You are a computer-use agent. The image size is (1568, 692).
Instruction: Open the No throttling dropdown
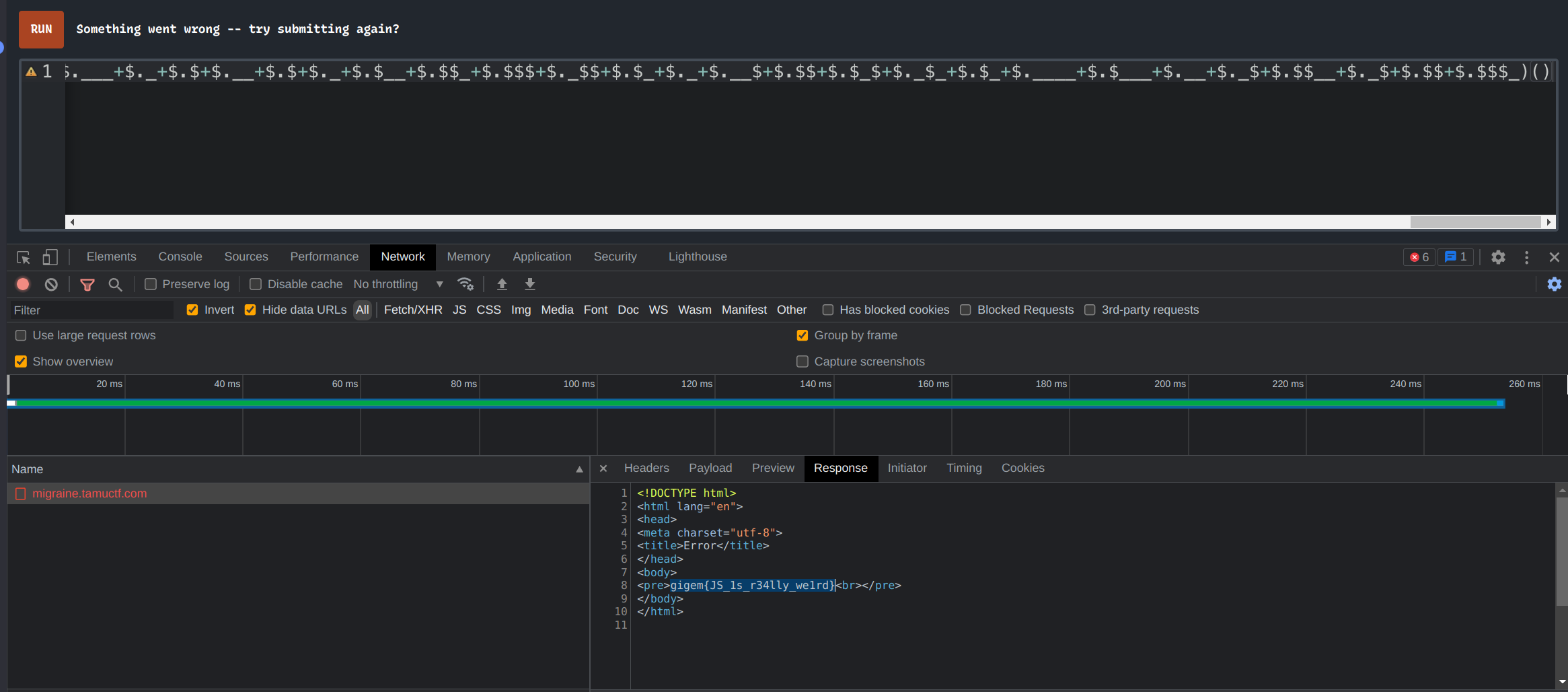398,284
